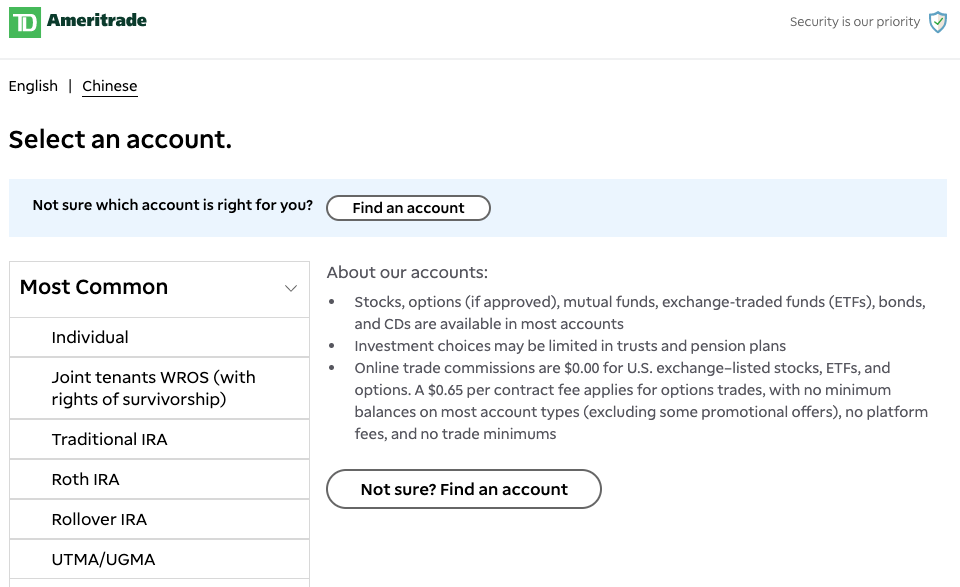Click the security shield checkmark icon
The width and height of the screenshot is (960, 587).
coord(937,22)
